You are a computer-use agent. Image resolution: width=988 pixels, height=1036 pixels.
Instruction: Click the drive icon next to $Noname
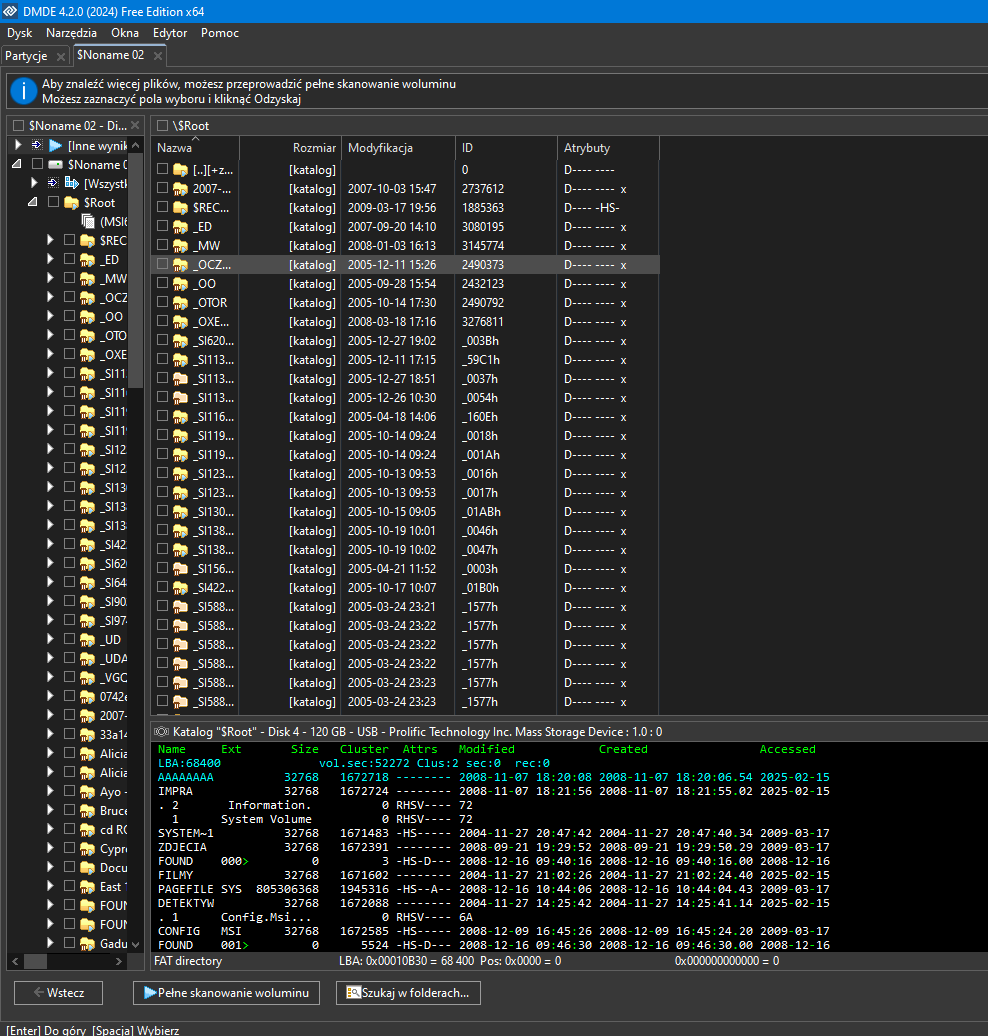click(56, 165)
